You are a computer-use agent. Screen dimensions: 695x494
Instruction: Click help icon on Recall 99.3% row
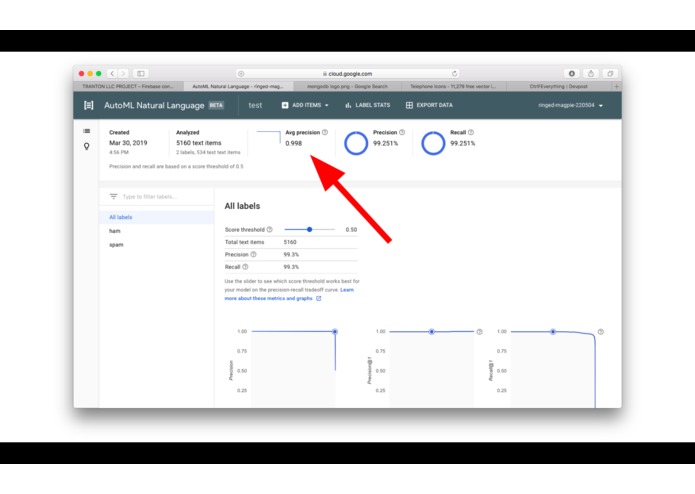(245, 267)
